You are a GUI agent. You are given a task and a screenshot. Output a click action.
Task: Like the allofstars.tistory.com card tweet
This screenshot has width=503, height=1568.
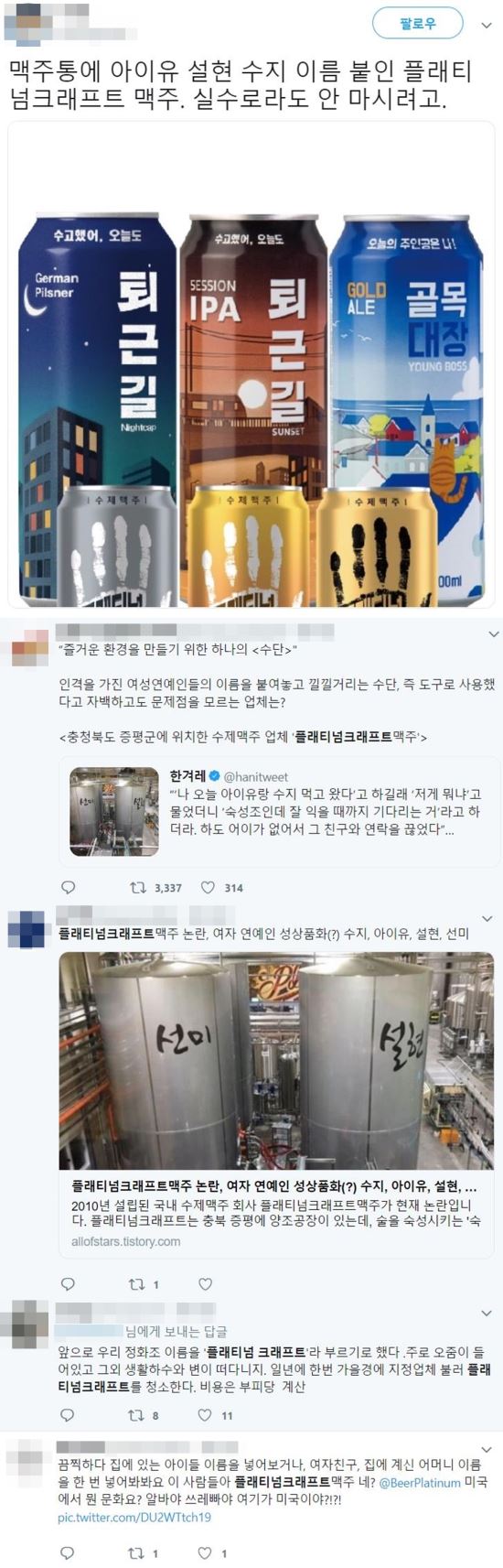pyautogui.click(x=205, y=1283)
